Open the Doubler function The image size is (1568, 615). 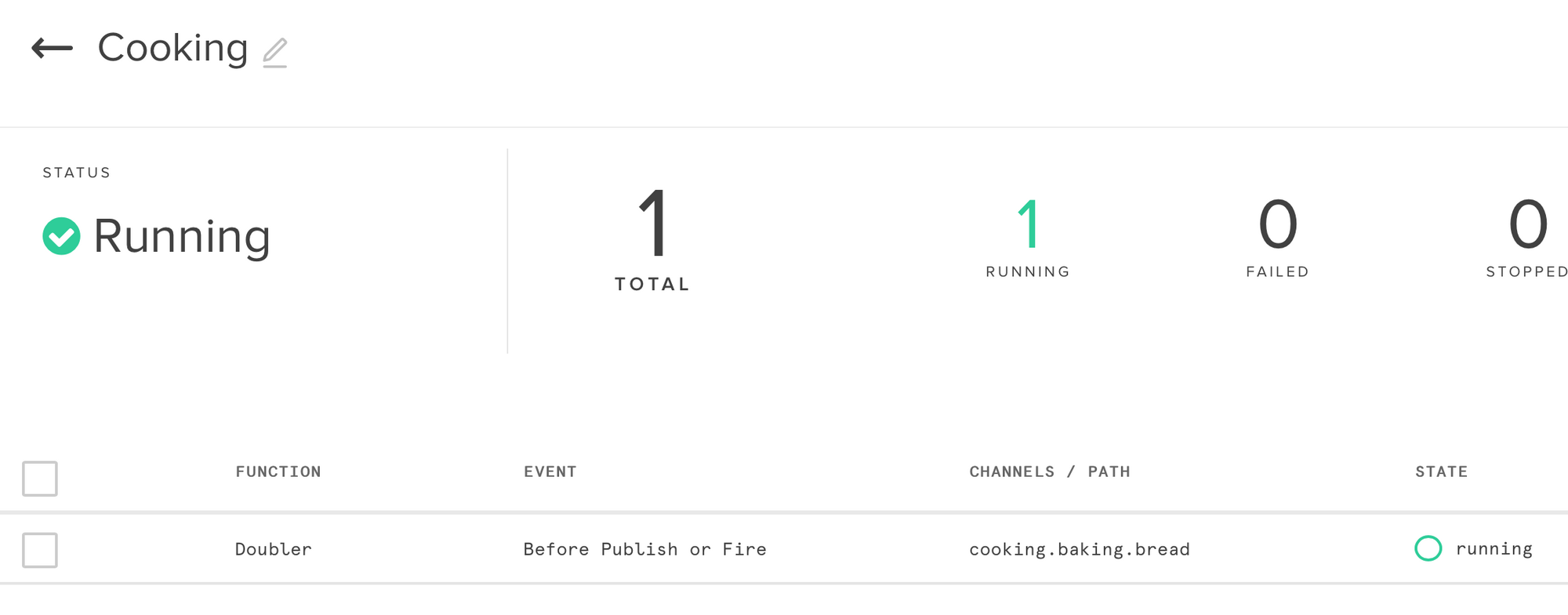coord(274,549)
